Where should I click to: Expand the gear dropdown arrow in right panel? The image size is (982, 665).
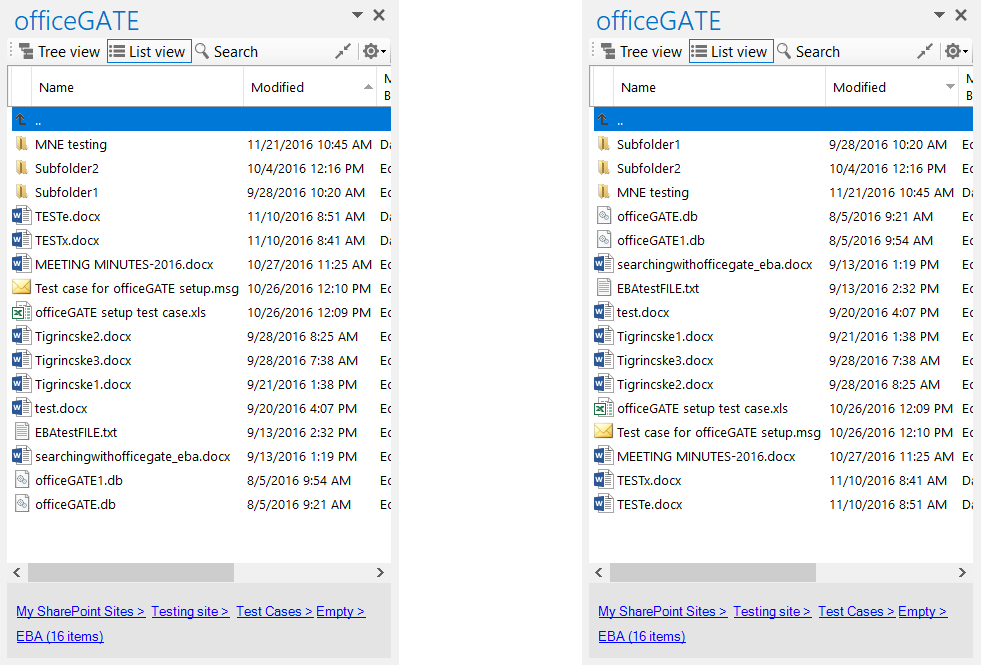(966, 52)
